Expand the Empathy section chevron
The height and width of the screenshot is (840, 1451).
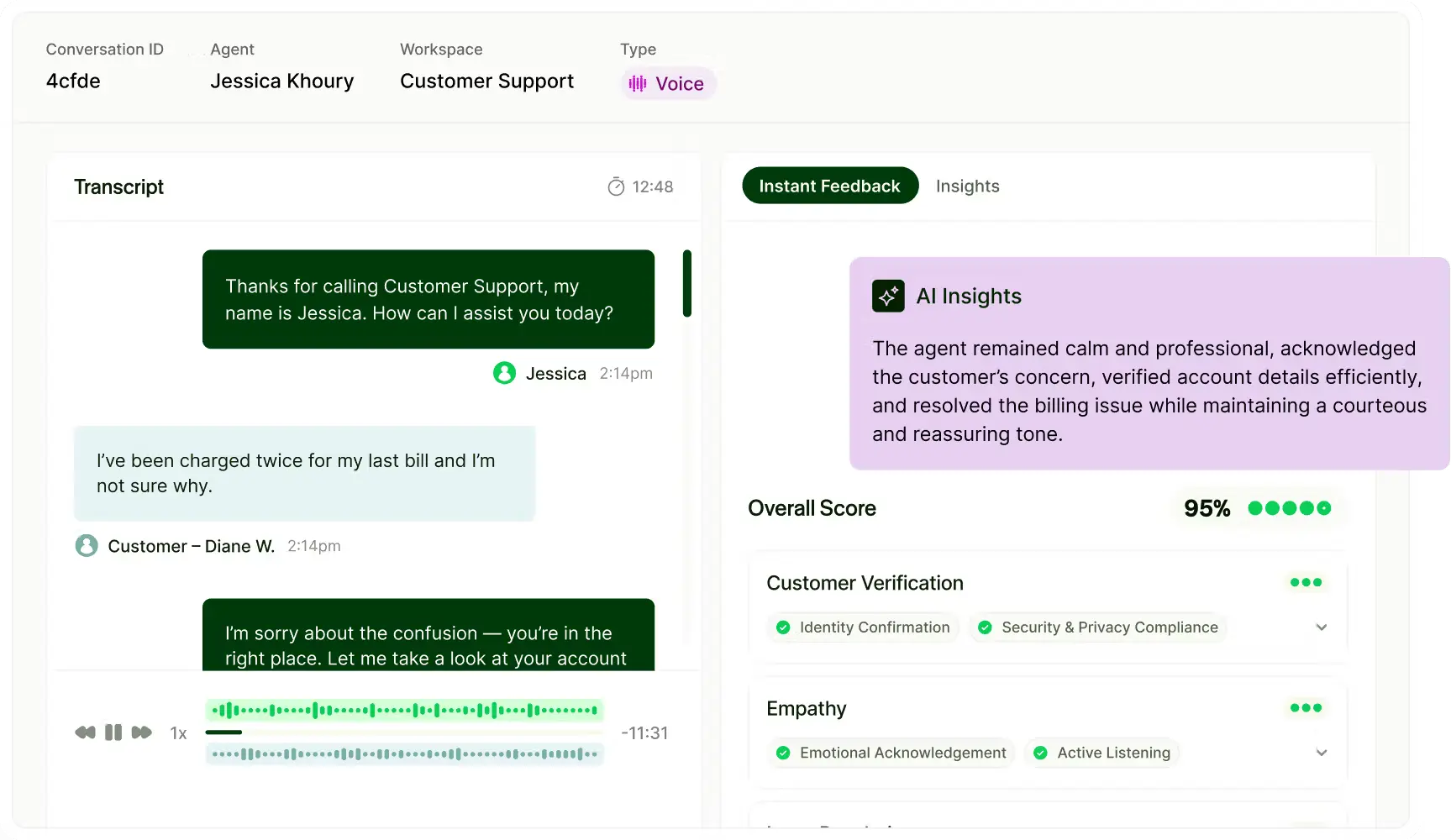pos(1321,753)
